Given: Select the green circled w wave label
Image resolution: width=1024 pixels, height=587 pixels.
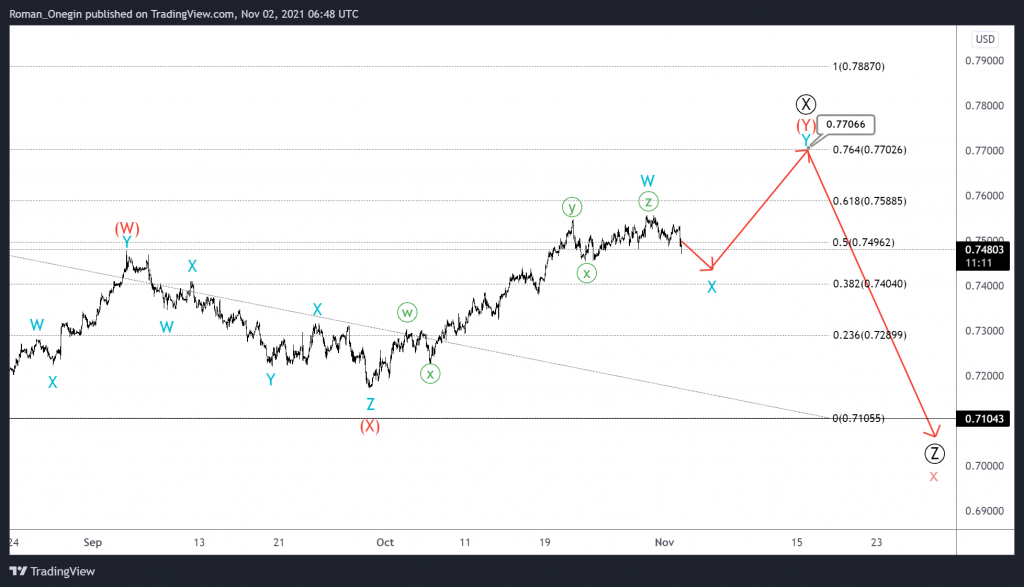Looking at the screenshot, I should pyautogui.click(x=407, y=311).
